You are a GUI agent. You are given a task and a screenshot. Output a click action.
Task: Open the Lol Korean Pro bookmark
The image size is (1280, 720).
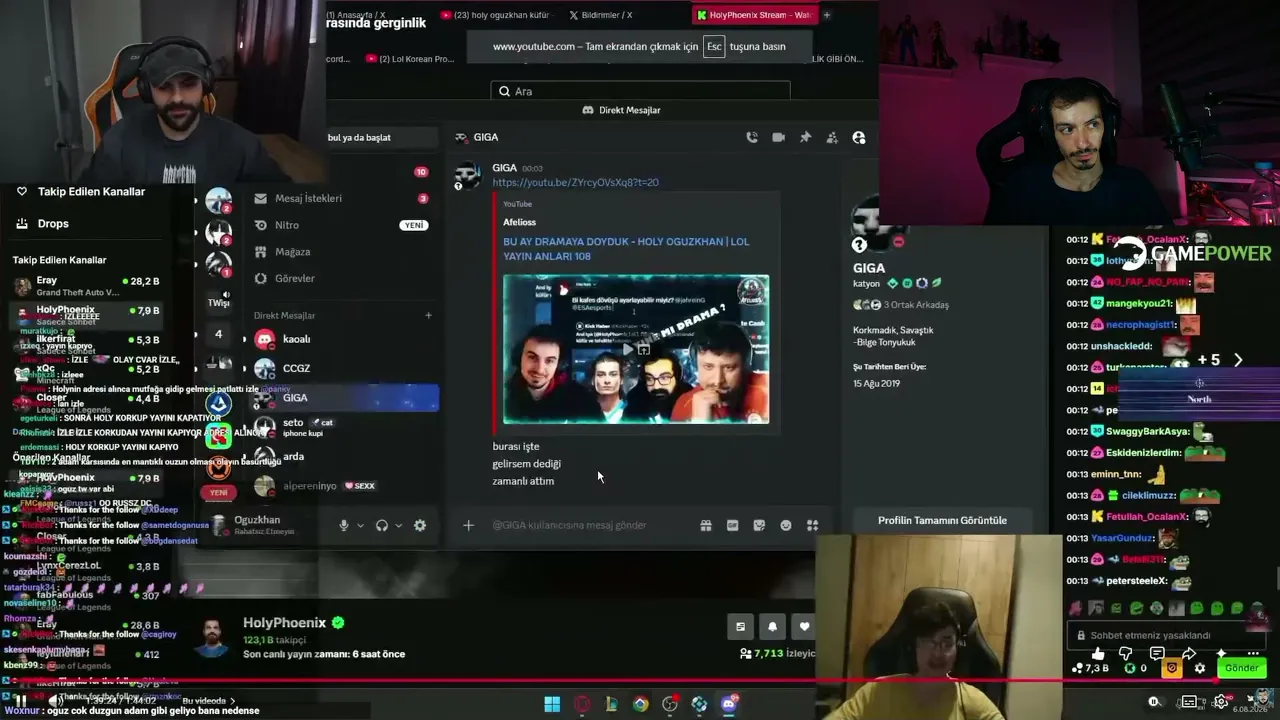[x=410, y=59]
